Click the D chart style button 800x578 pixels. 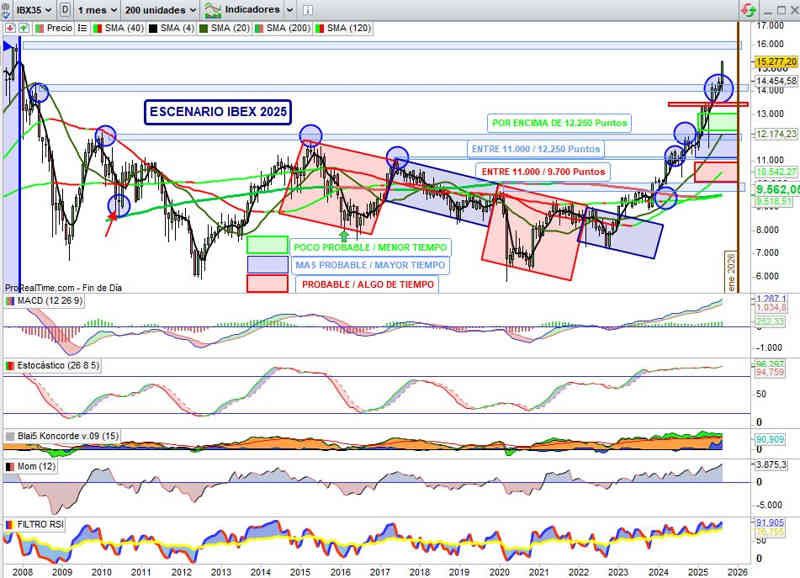click(65, 10)
